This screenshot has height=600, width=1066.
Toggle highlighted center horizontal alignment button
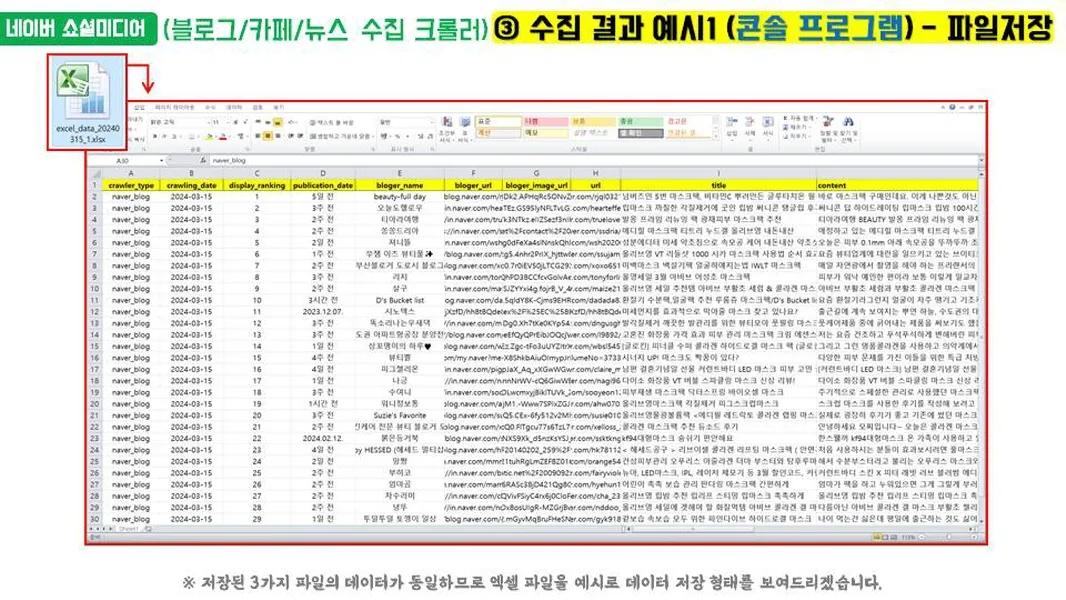(268, 136)
